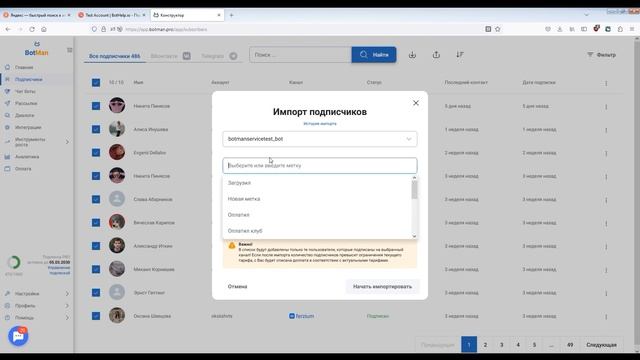Open Чат боты in the sidebar
This screenshot has height=360, width=640.
click(x=24, y=91)
